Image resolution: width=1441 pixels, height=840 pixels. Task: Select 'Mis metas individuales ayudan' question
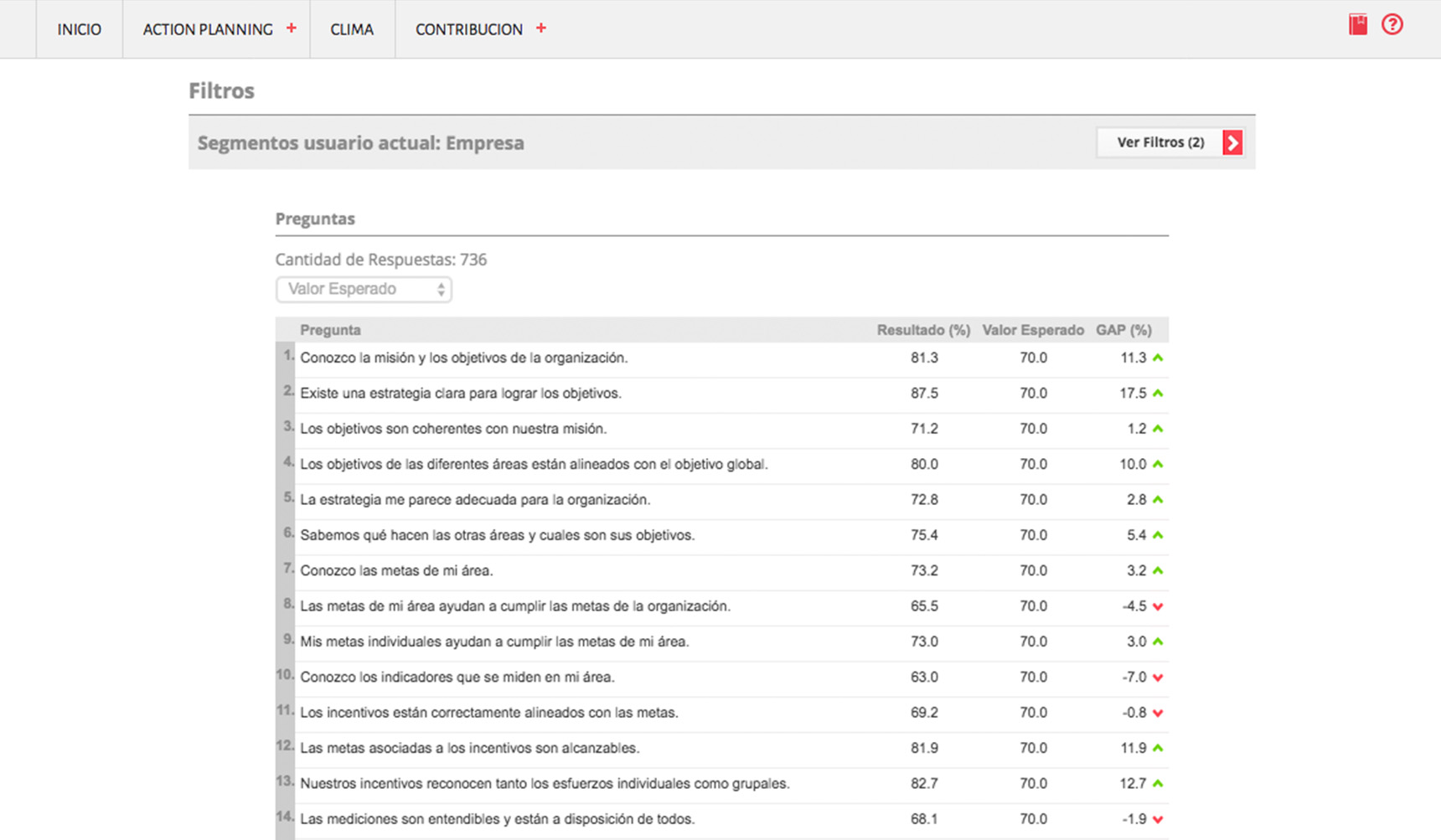494,642
